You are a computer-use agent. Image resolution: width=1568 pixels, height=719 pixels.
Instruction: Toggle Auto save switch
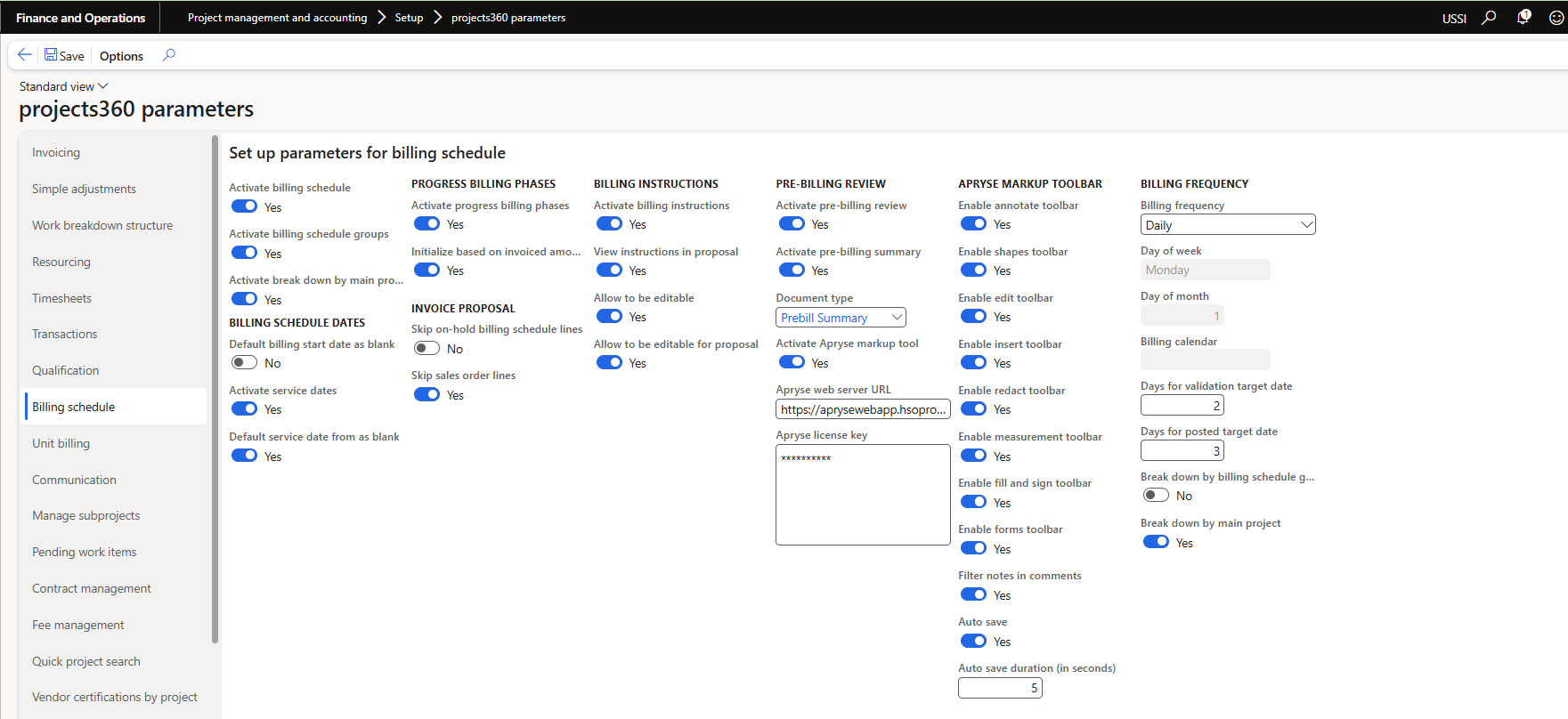pos(973,642)
